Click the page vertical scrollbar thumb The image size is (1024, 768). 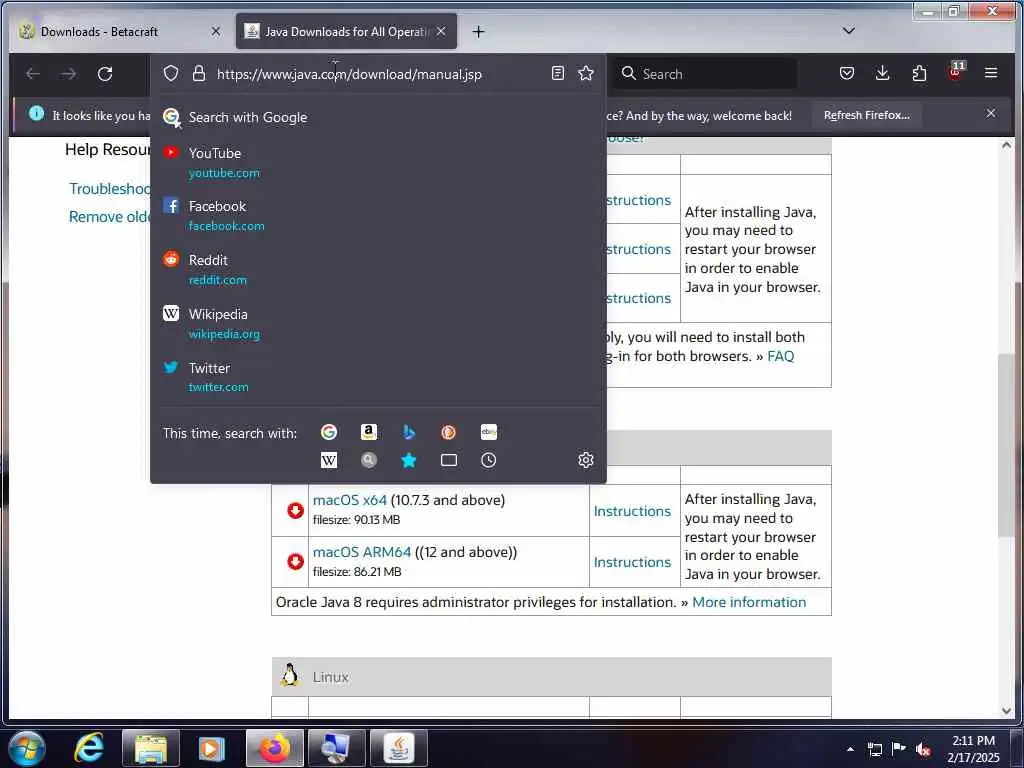click(x=1006, y=445)
